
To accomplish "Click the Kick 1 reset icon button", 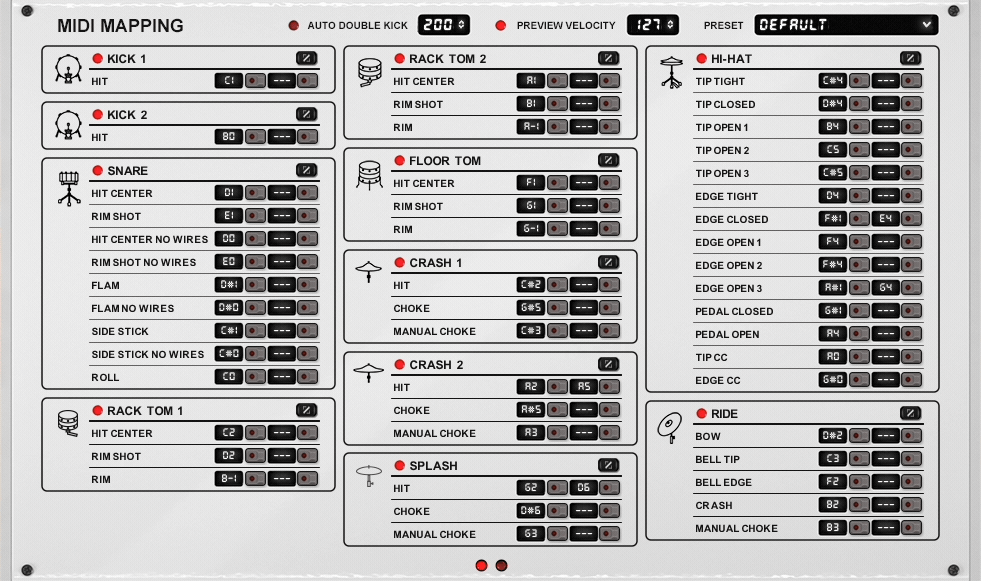I will point(306,59).
